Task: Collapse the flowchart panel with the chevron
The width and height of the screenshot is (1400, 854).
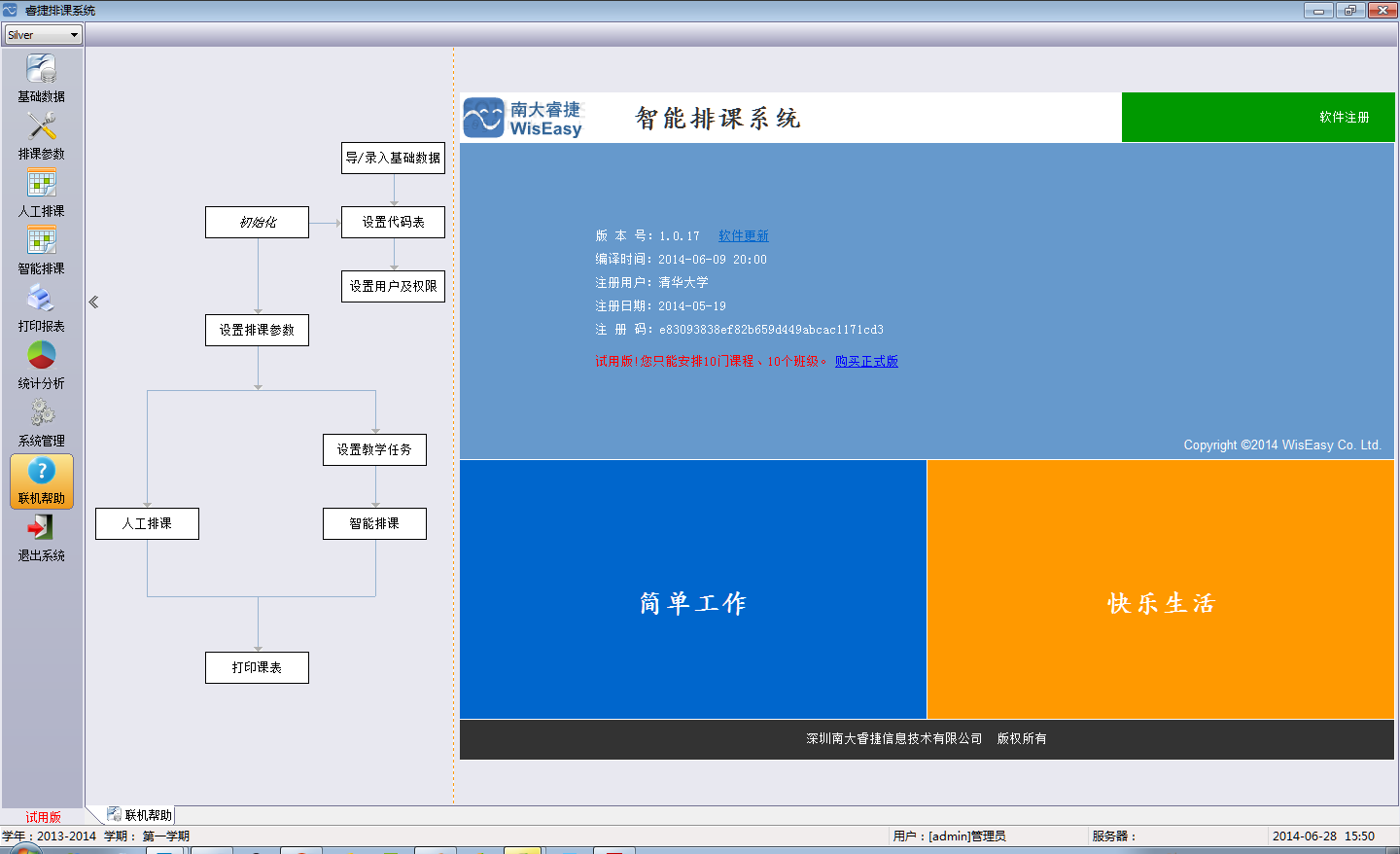Action: (x=93, y=302)
